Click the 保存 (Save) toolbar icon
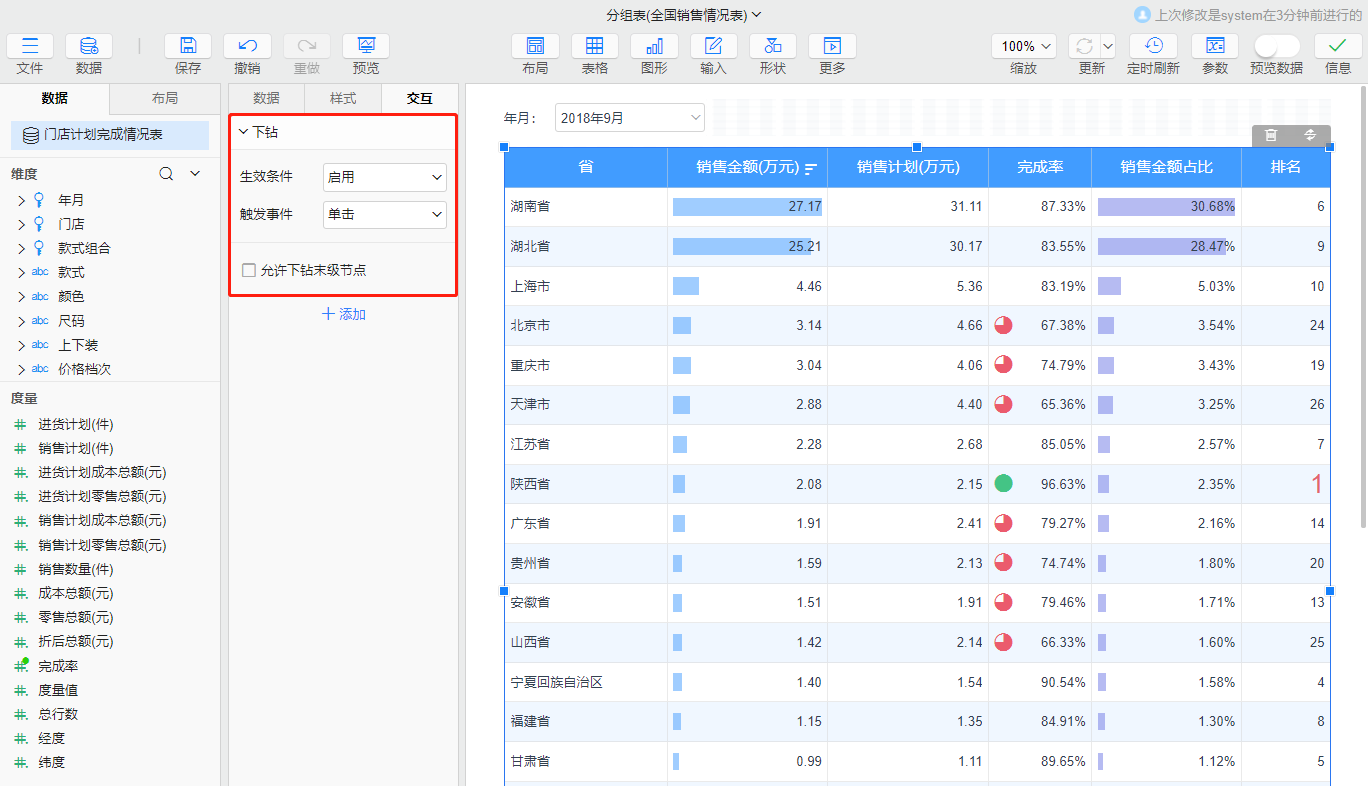The image size is (1368, 786). [x=188, y=46]
